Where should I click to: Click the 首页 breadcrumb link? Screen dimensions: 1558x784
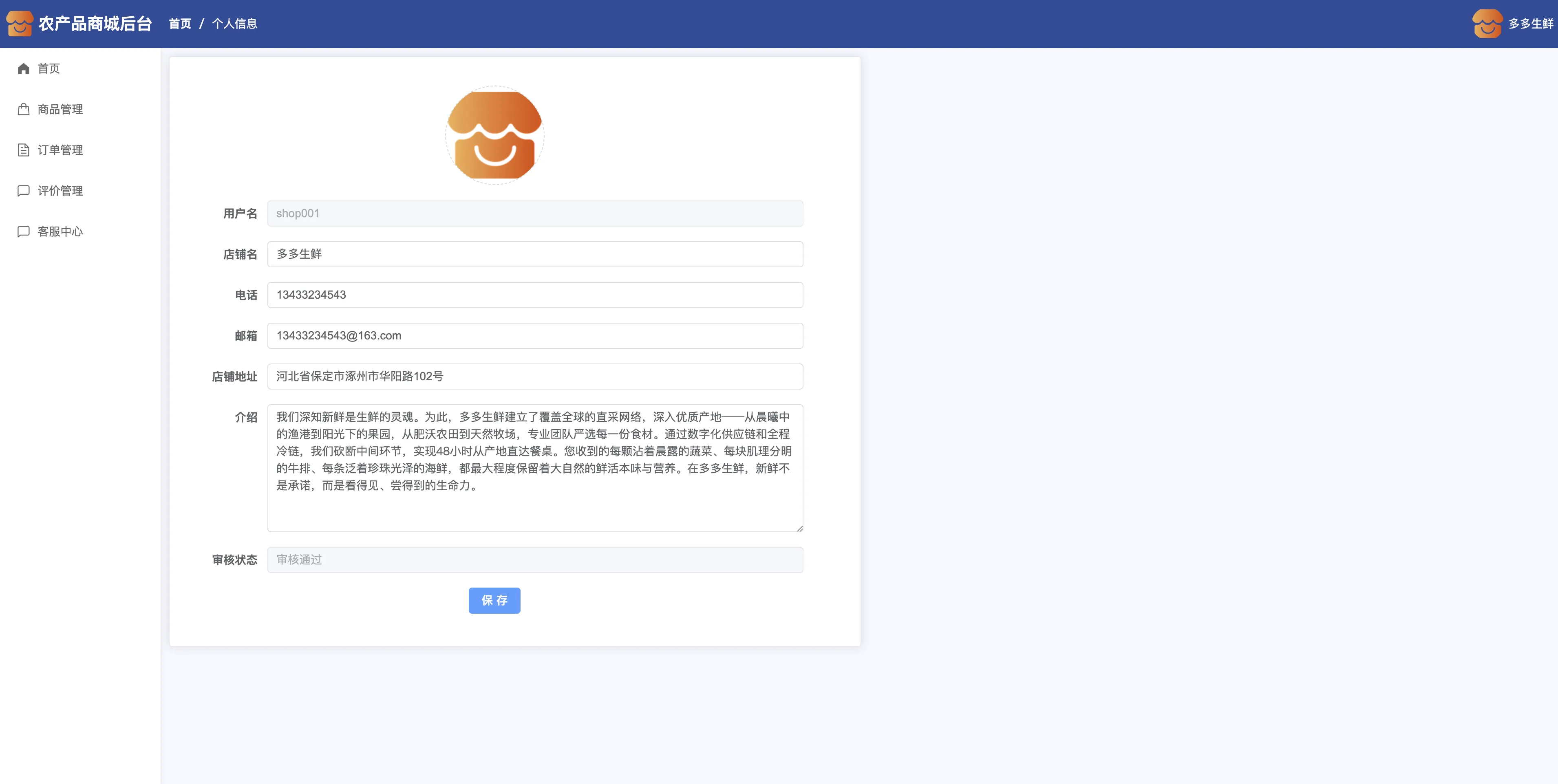coord(180,24)
